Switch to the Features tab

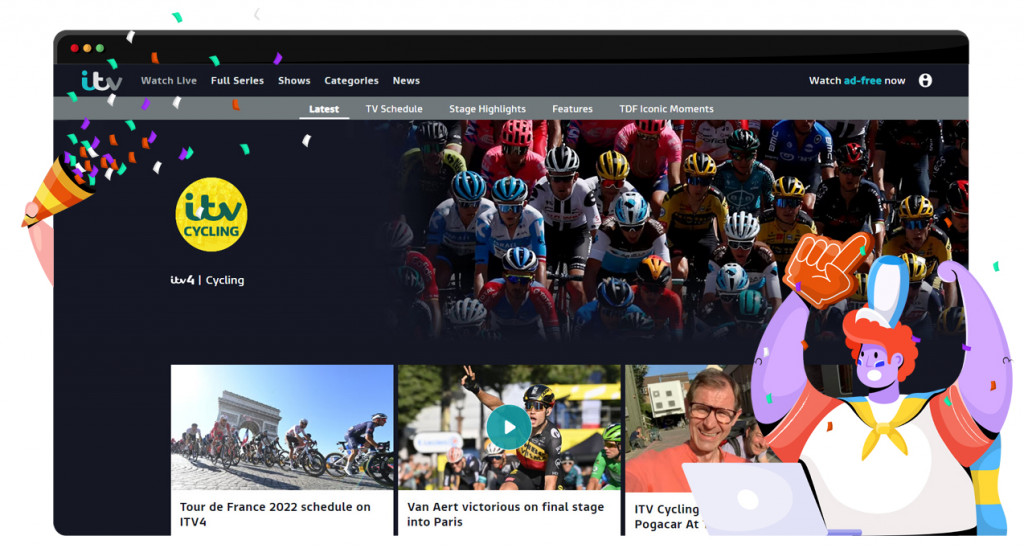pos(572,109)
